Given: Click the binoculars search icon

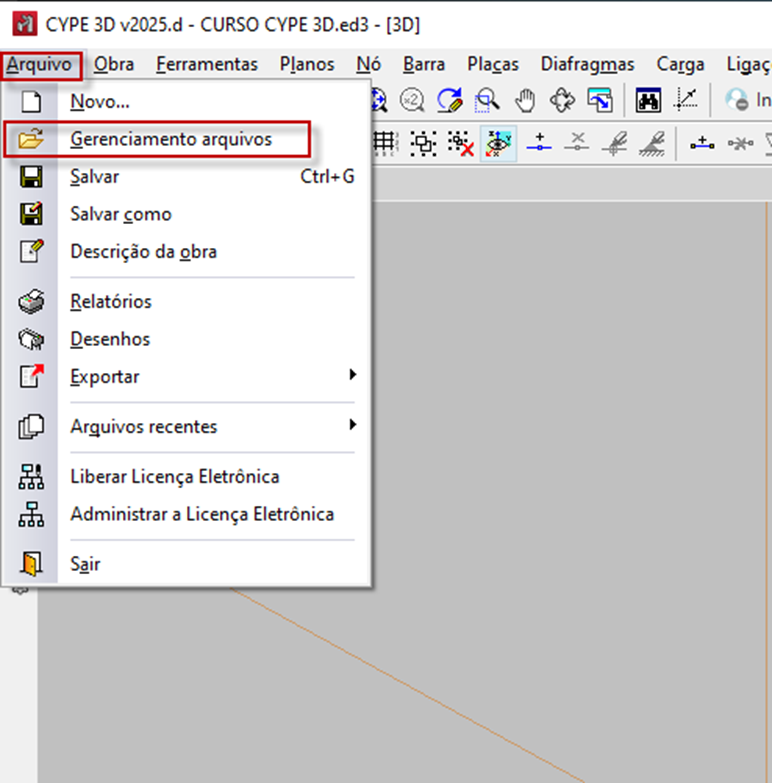Looking at the screenshot, I should tap(648, 100).
